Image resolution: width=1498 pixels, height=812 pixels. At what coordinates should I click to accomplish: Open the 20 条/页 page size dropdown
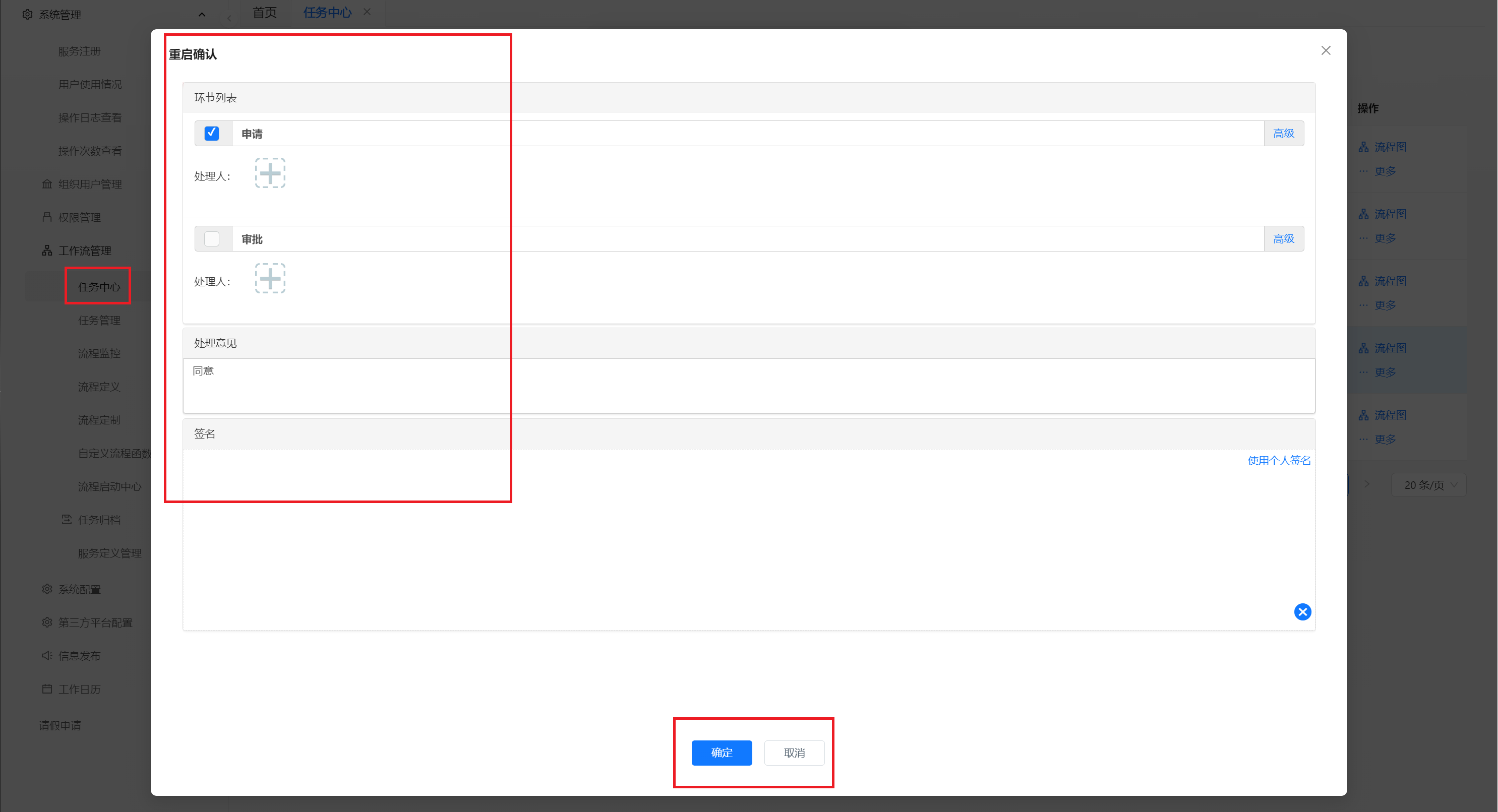tap(1429, 485)
